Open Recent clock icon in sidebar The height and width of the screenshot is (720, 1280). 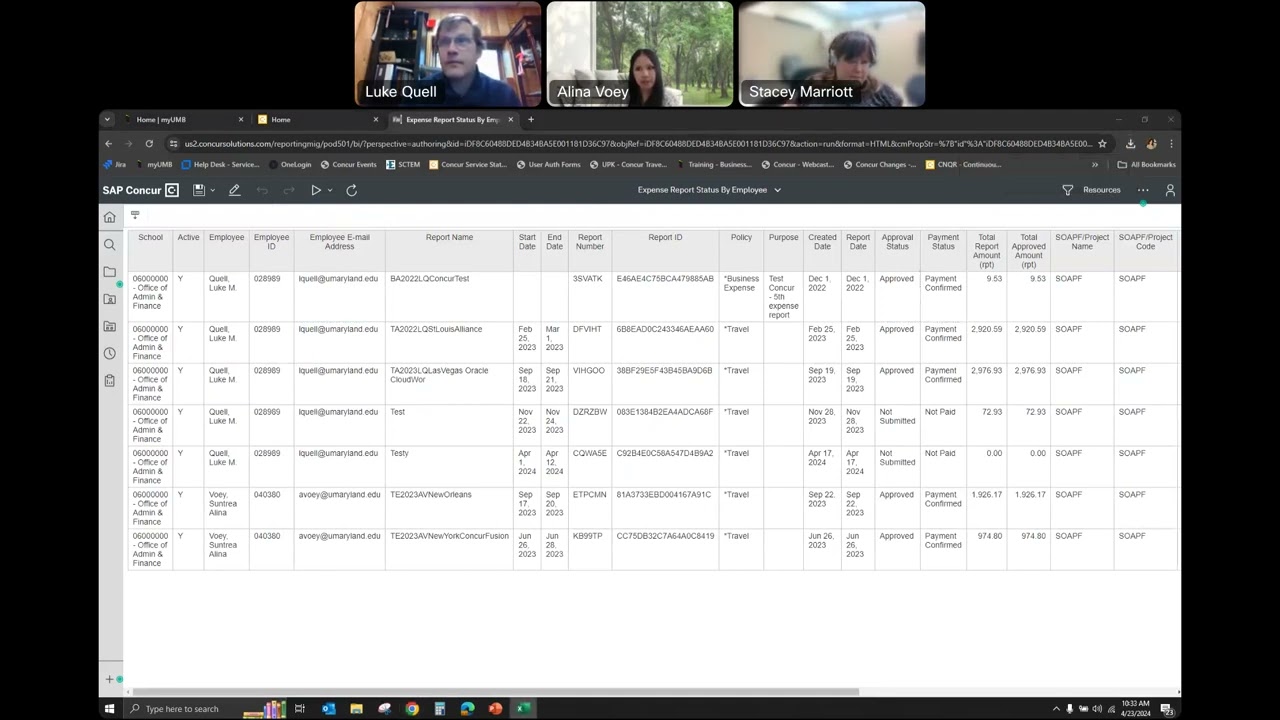coord(109,353)
